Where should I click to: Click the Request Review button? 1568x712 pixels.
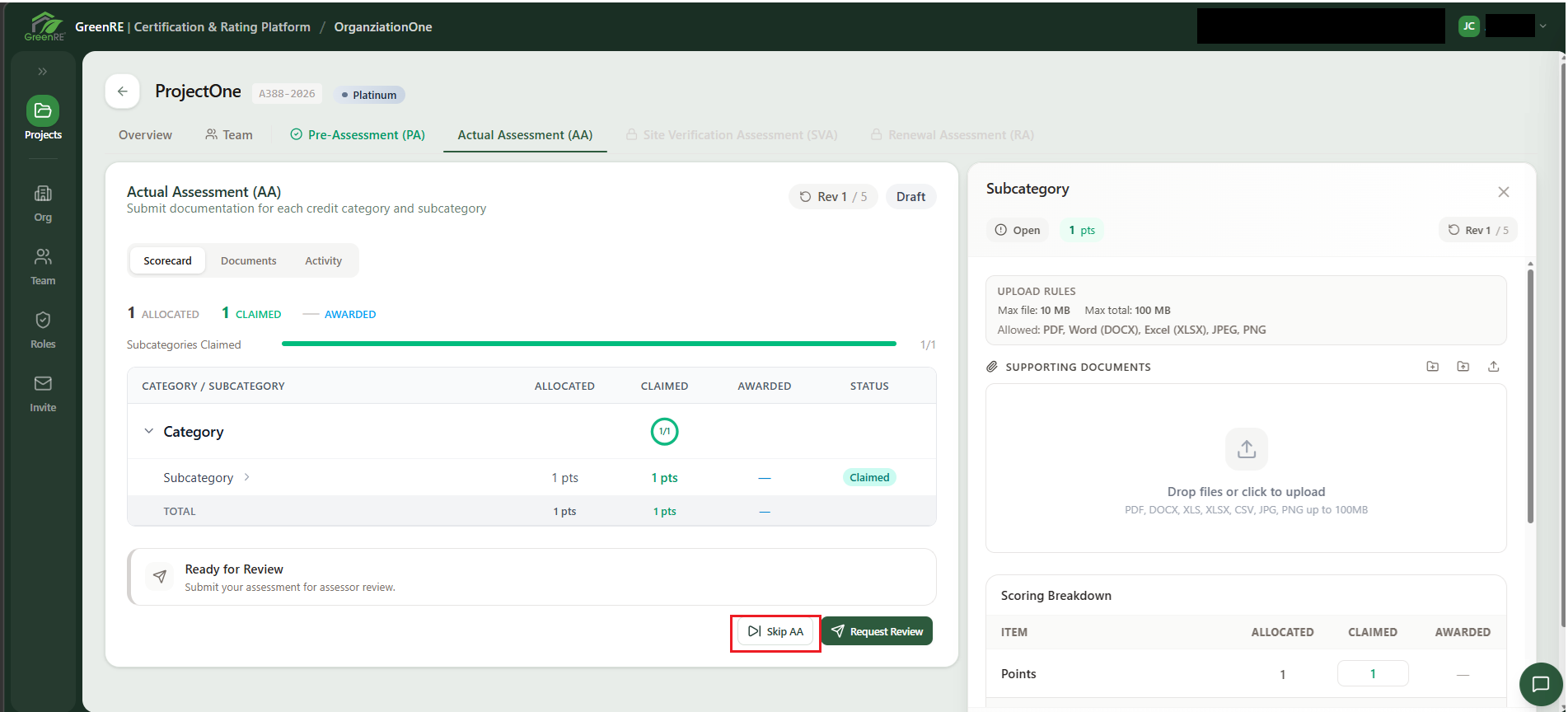click(877, 631)
